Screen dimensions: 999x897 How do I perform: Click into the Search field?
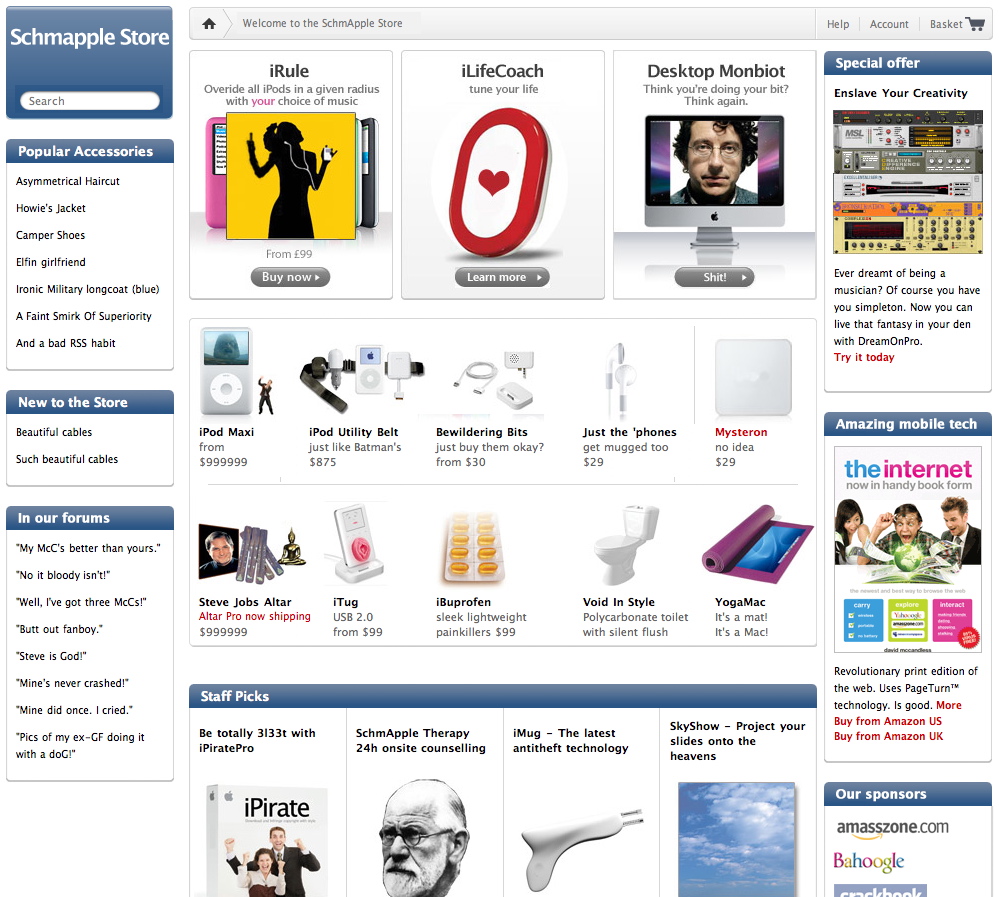(90, 101)
